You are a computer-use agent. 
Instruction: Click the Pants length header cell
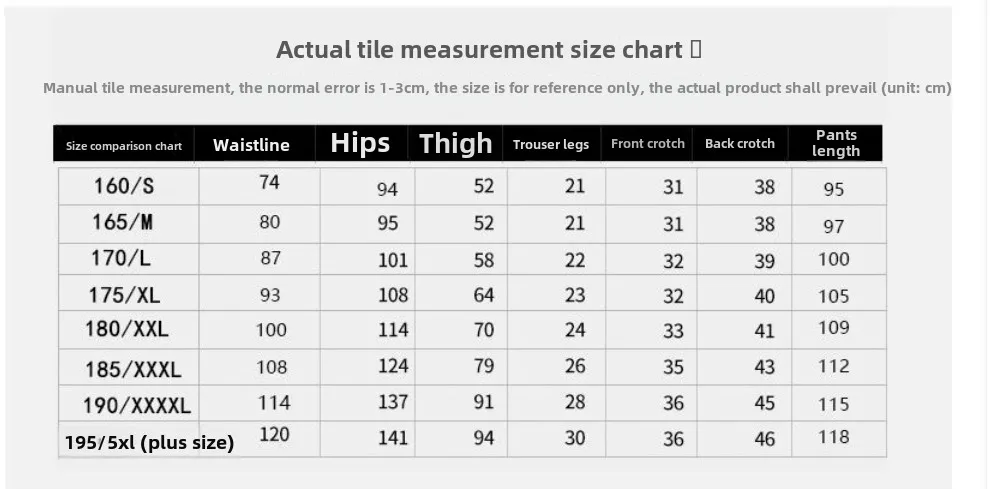(x=836, y=143)
